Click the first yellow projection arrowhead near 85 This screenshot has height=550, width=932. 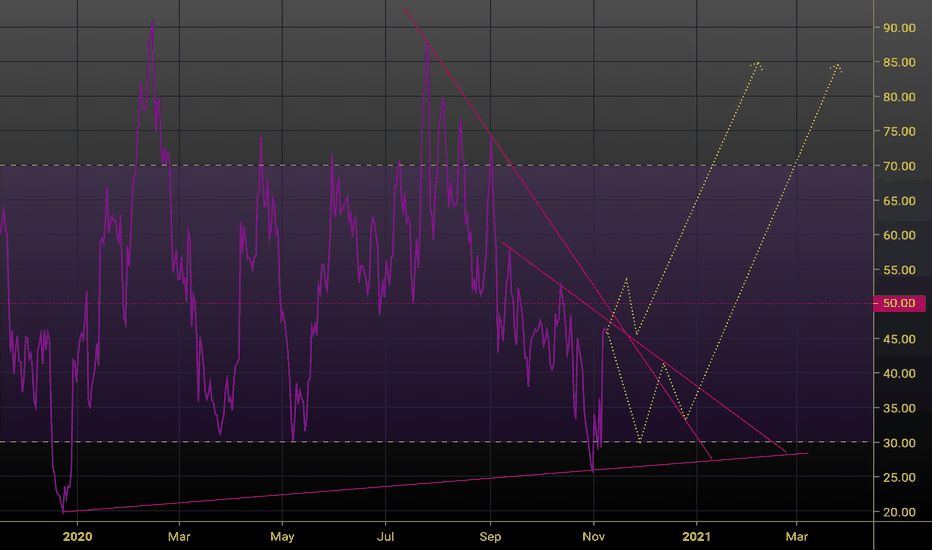757,65
